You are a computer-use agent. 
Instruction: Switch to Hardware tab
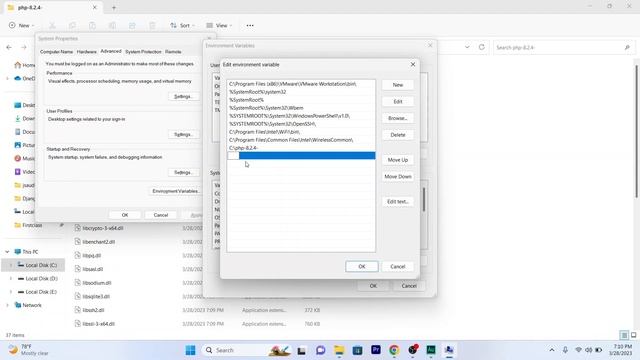tap(87, 52)
